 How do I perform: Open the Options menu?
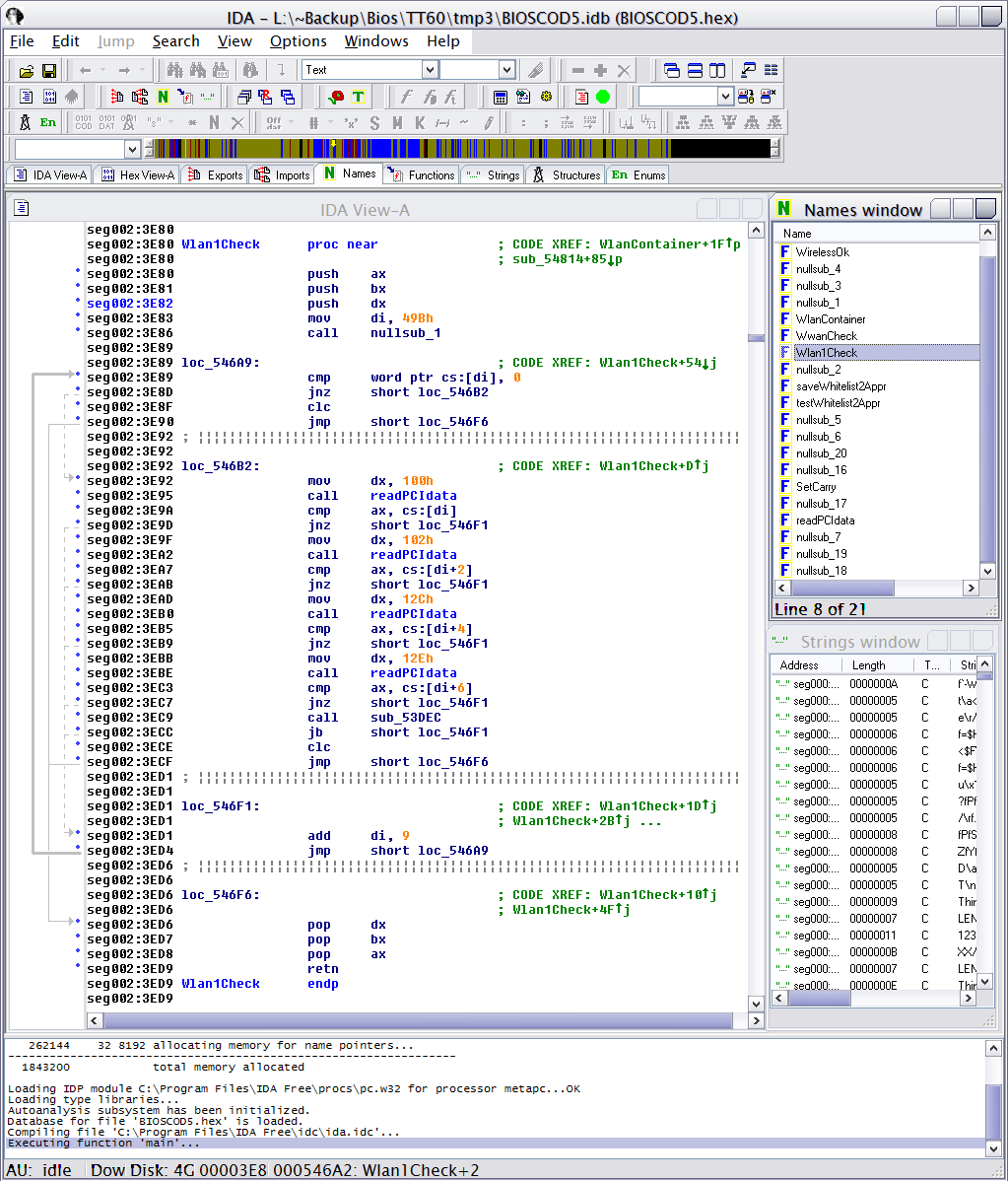tap(299, 41)
